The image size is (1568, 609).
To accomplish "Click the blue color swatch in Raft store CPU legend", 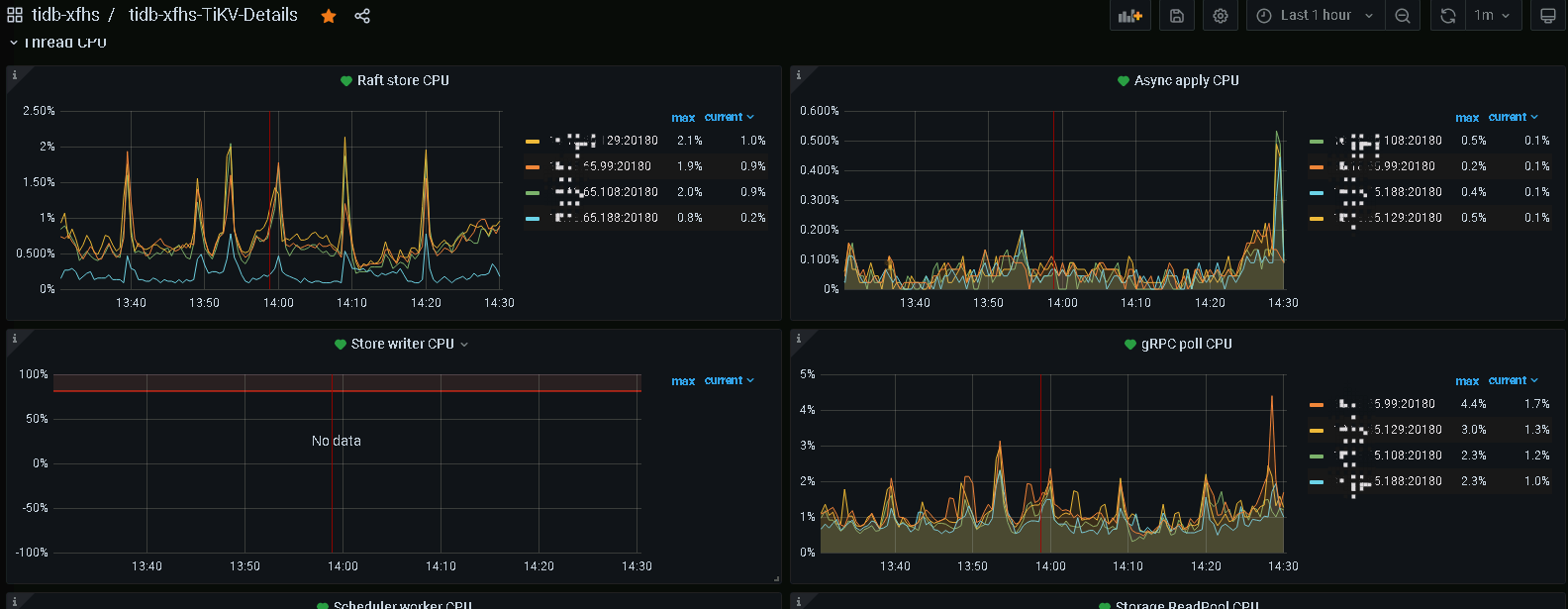I will click(533, 218).
